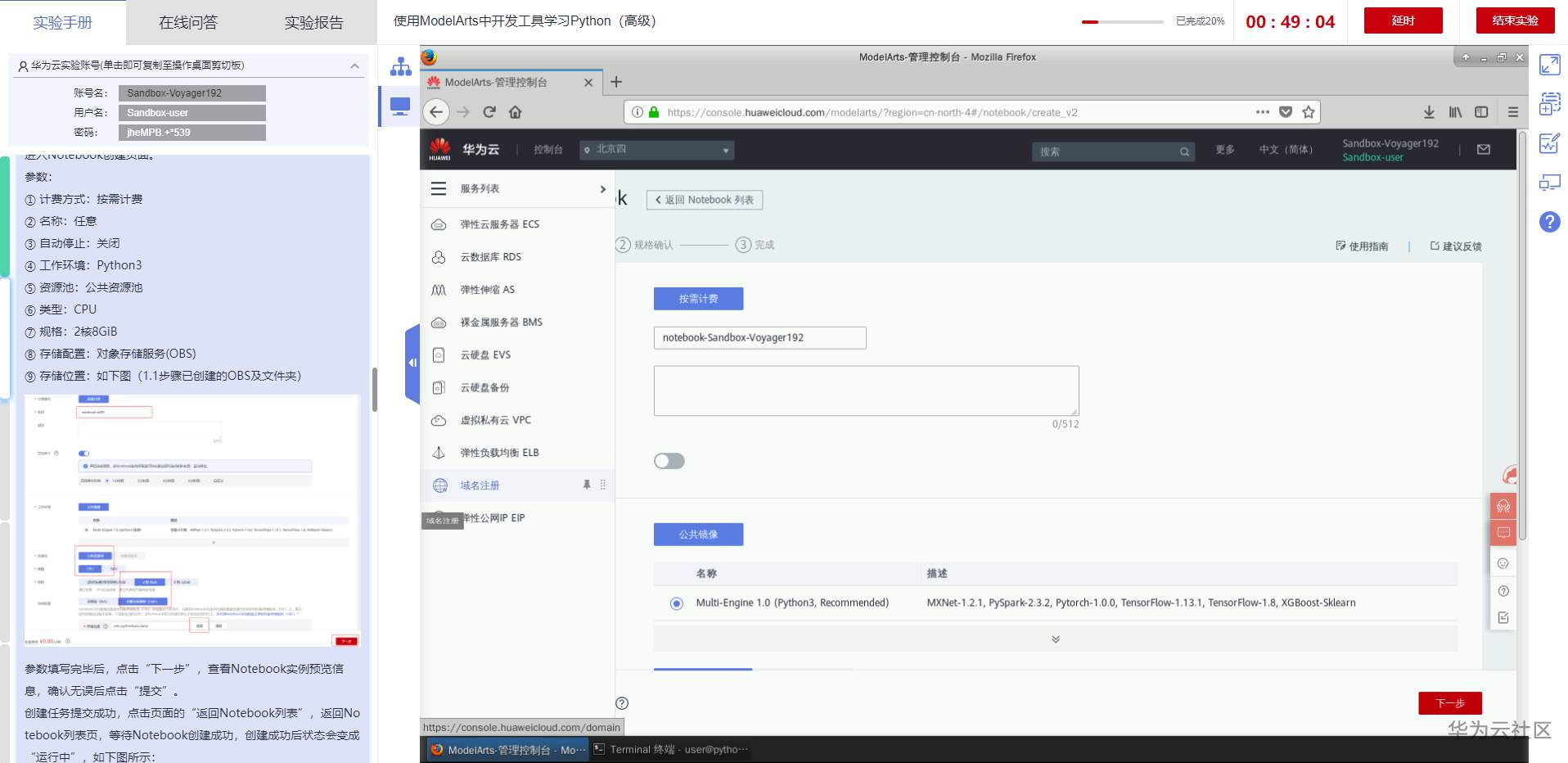
Task: Collapse the Huawei lab account panel
Action: click(354, 65)
